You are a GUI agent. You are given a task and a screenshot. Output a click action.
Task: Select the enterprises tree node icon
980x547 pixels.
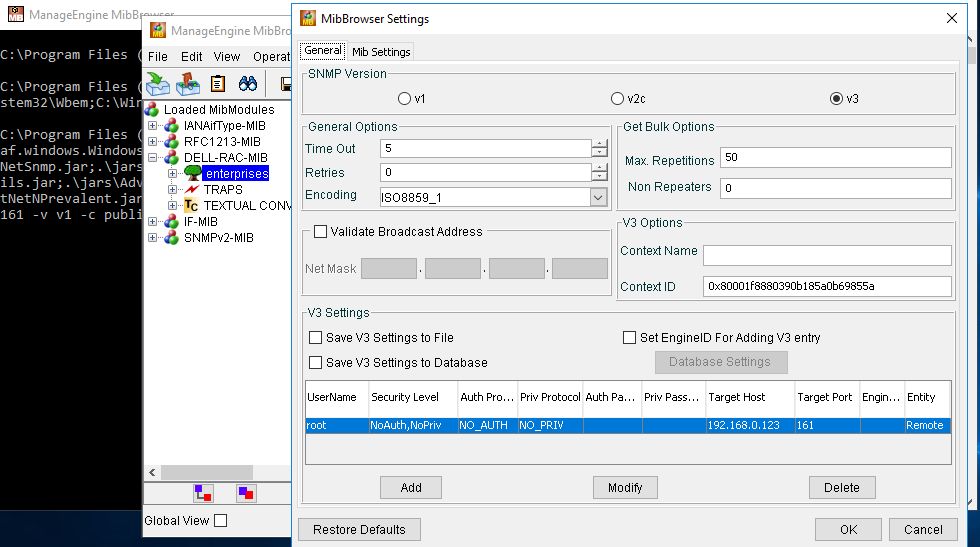pyautogui.click(x=192, y=174)
